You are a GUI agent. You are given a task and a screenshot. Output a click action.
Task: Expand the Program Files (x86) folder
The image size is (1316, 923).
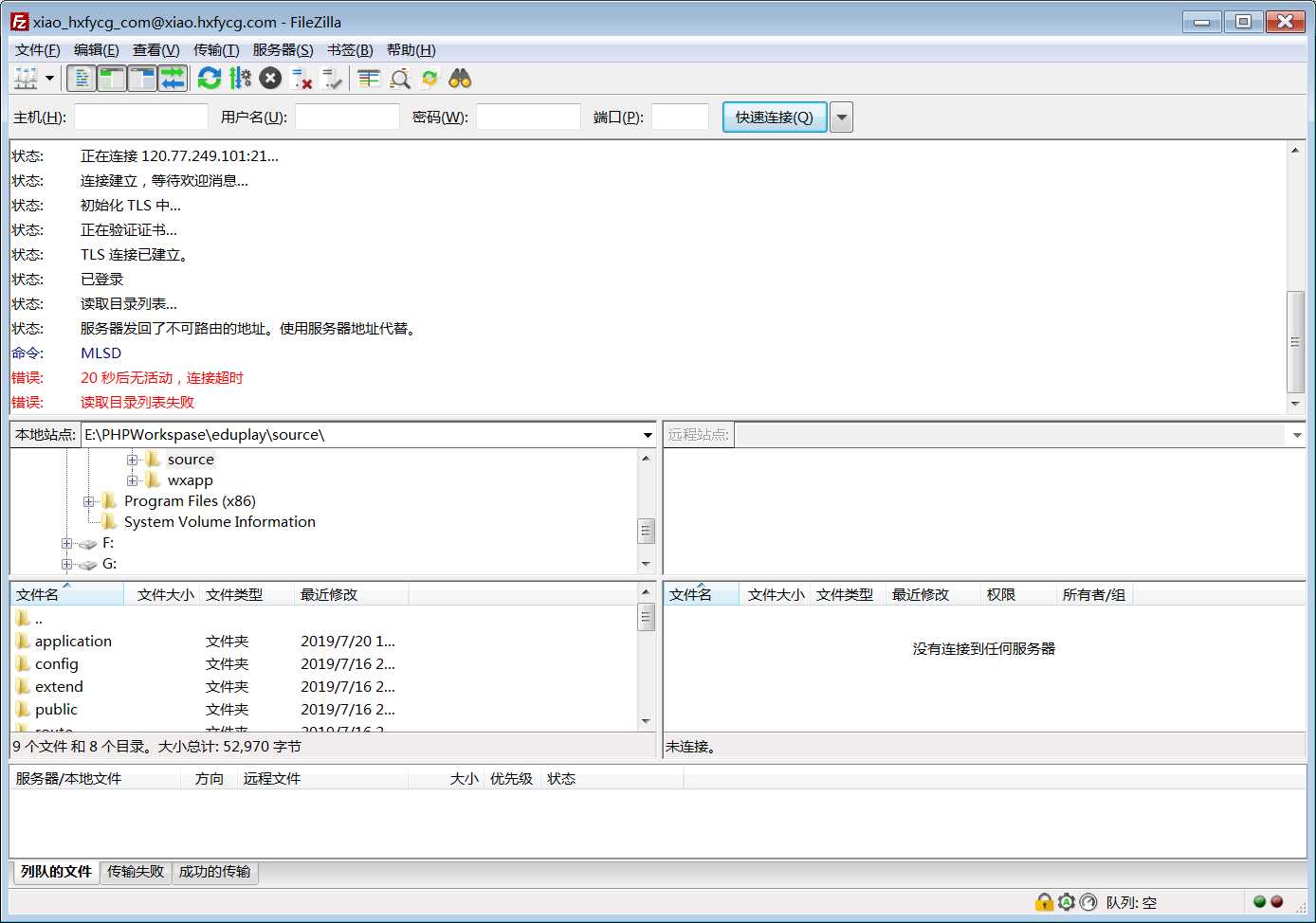89,501
